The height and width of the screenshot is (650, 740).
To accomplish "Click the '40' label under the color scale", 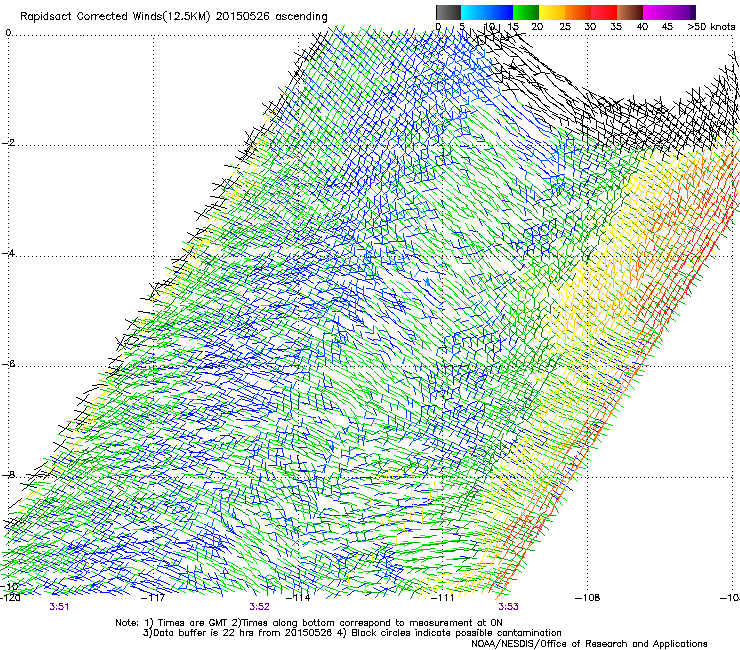I will 642,26.
